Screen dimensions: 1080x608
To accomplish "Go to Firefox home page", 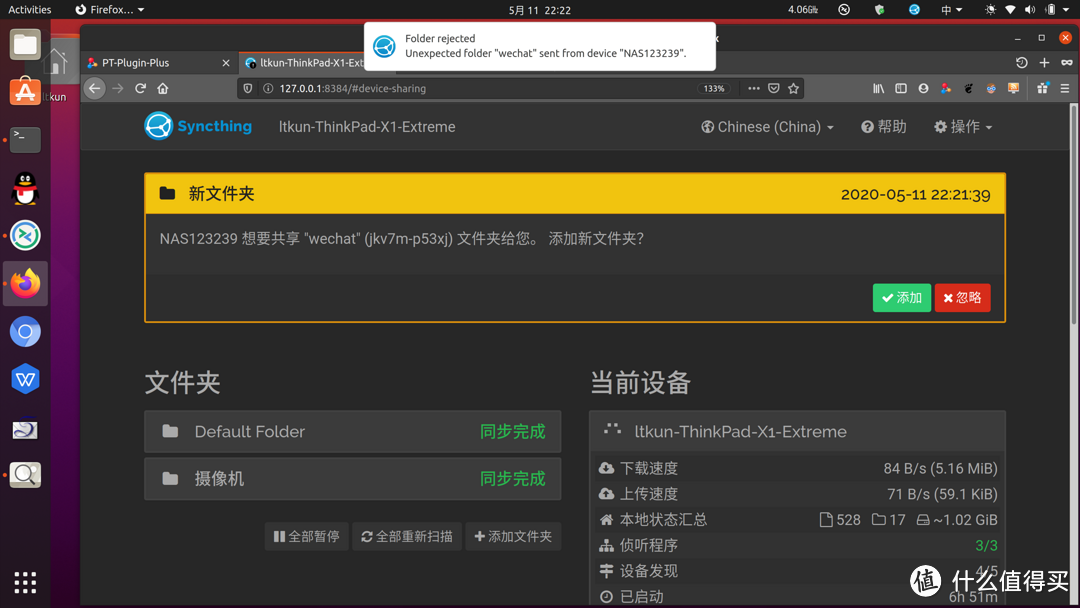I will 163,88.
